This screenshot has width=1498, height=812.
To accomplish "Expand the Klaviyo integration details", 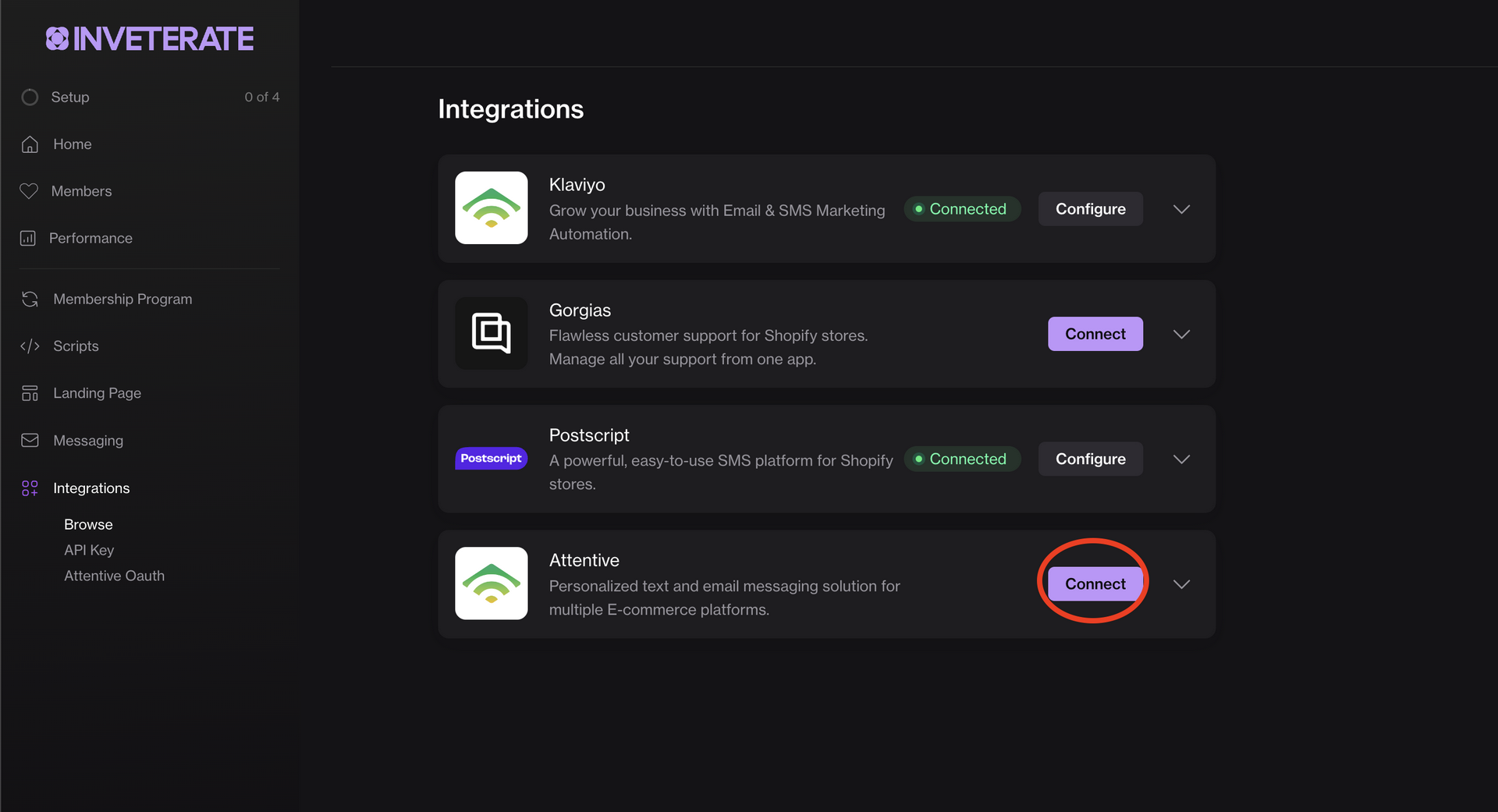I will pos(1181,209).
